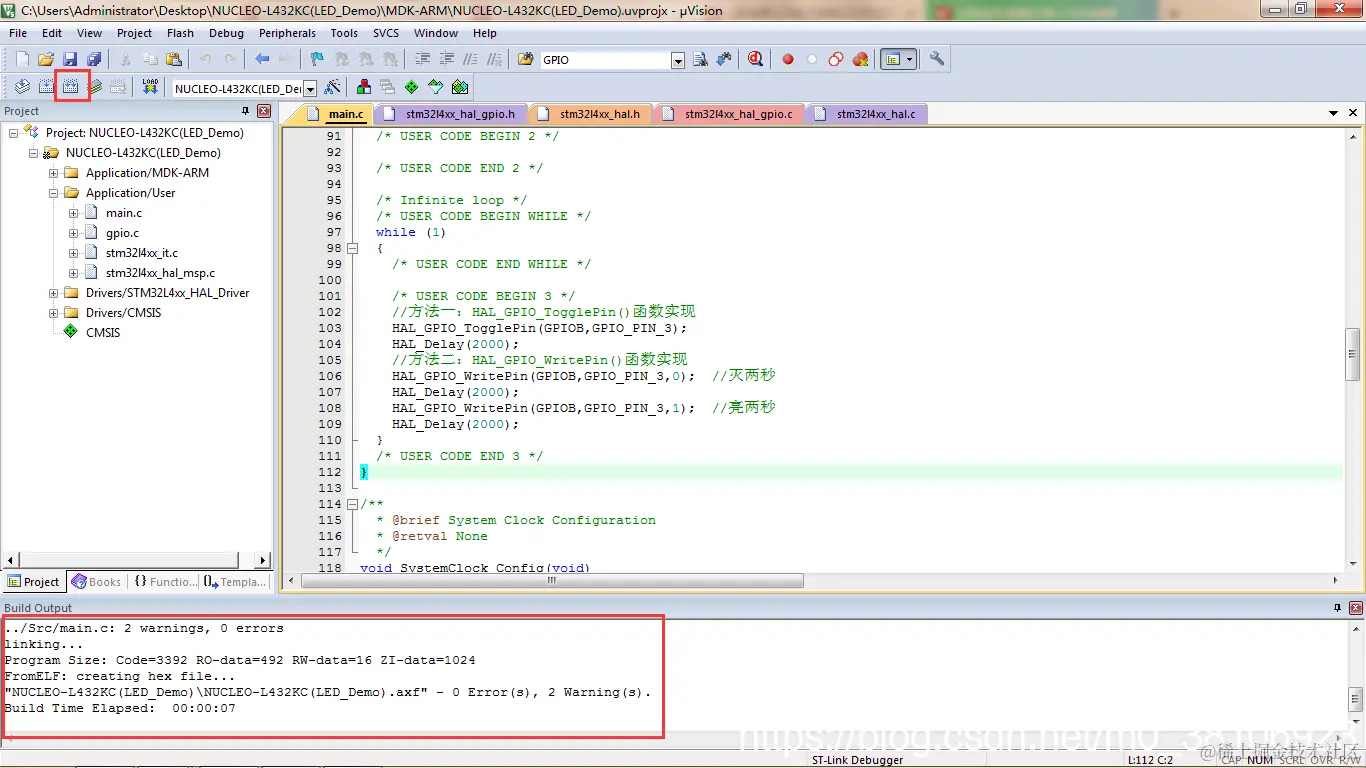1366x768 pixels.
Task: Open Configuration using the wrench icon
Action: [x=937, y=60]
